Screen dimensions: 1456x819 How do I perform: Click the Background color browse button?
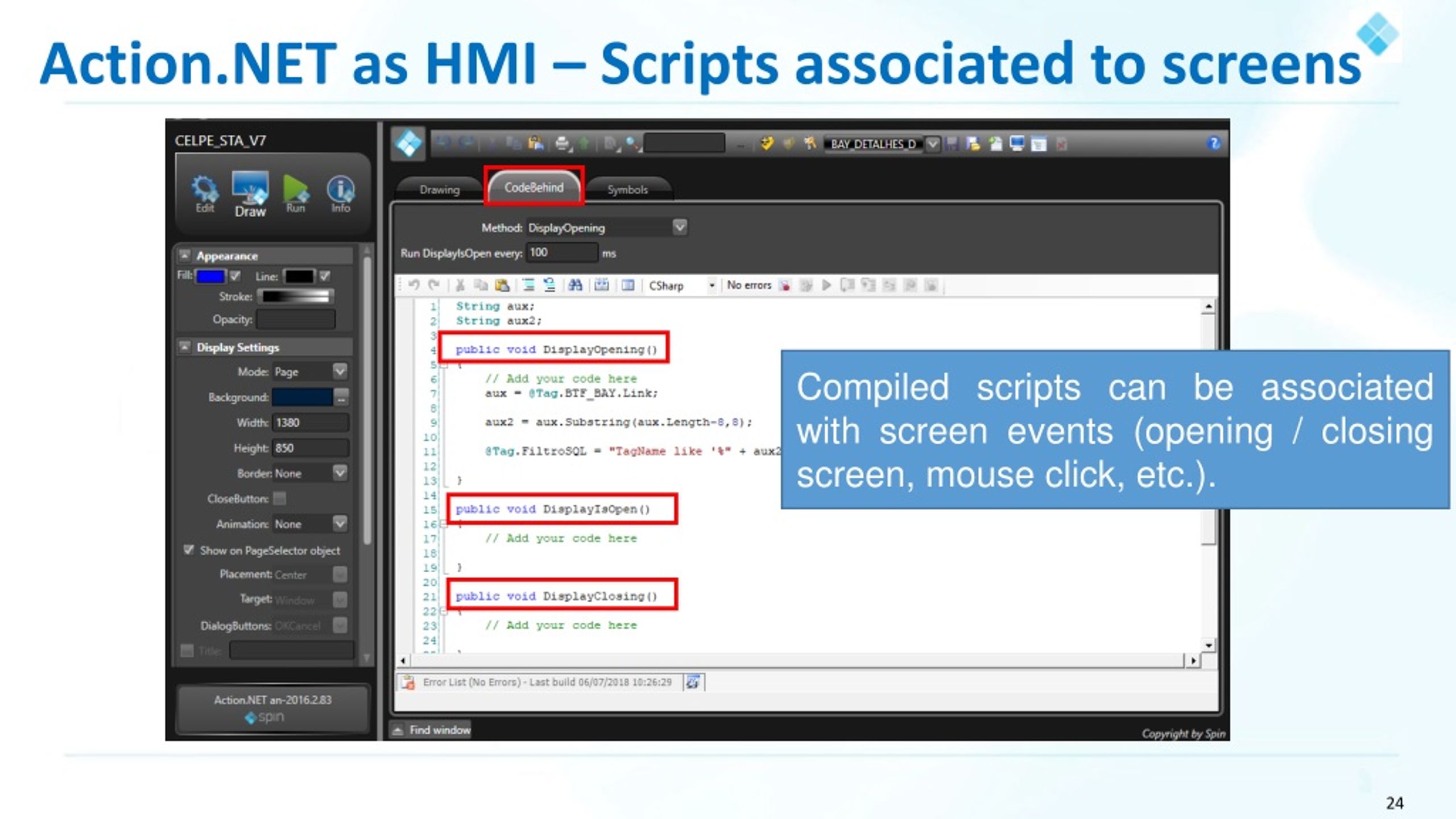click(341, 397)
